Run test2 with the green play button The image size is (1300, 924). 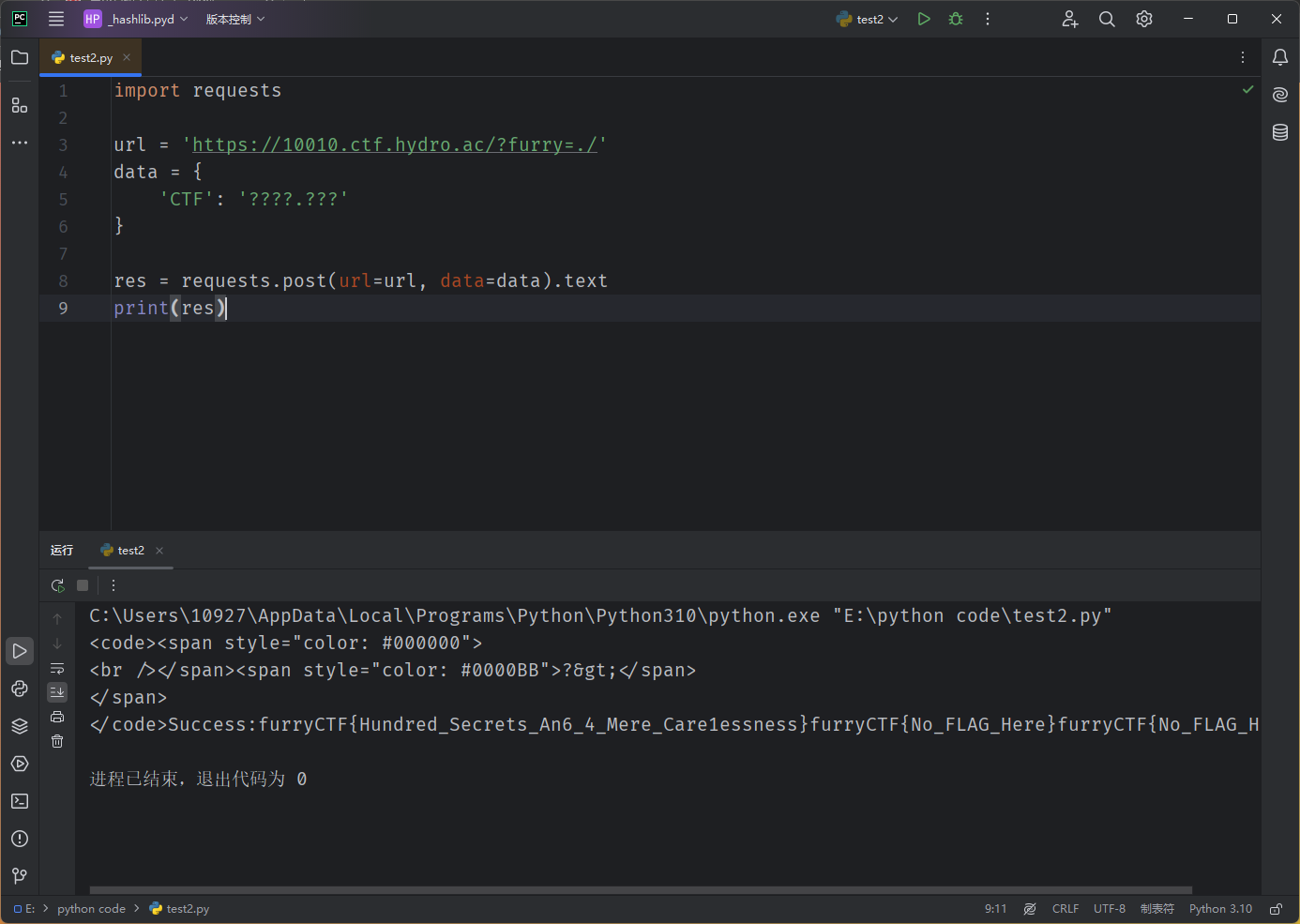(x=924, y=19)
